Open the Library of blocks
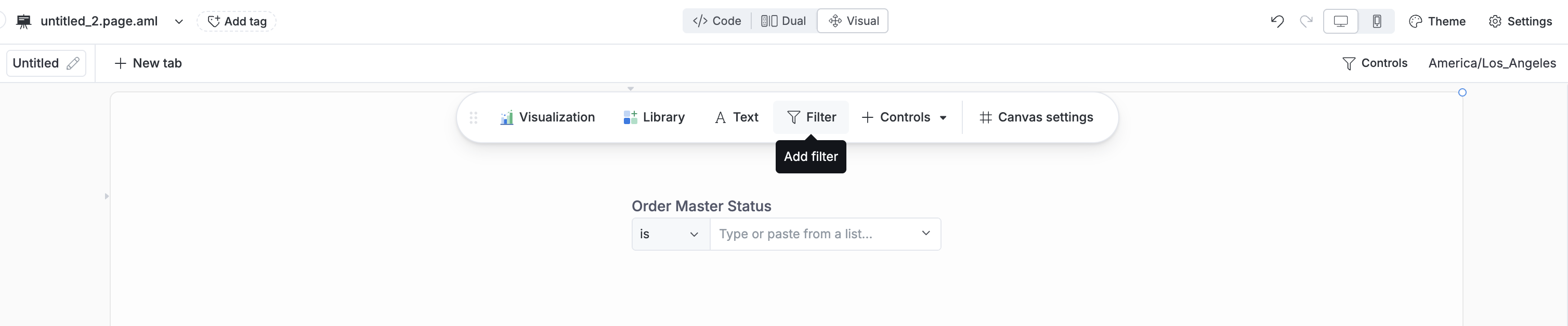Screen dimensions: 1568x326 pyautogui.click(x=655, y=117)
